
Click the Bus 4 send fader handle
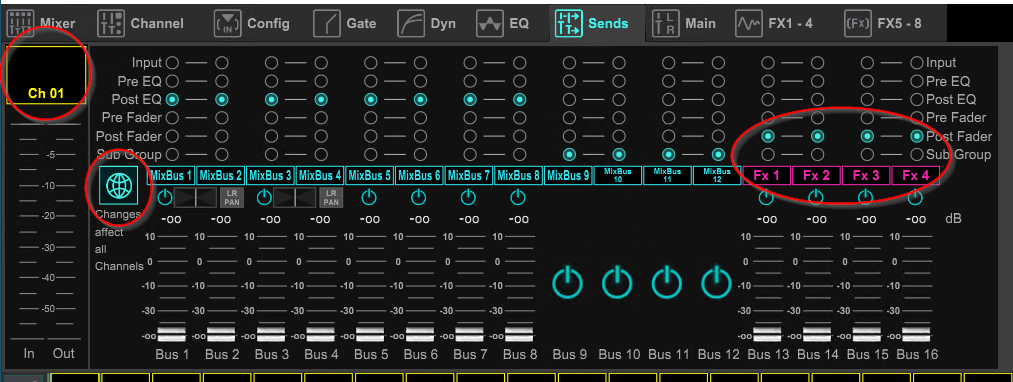coord(320,334)
